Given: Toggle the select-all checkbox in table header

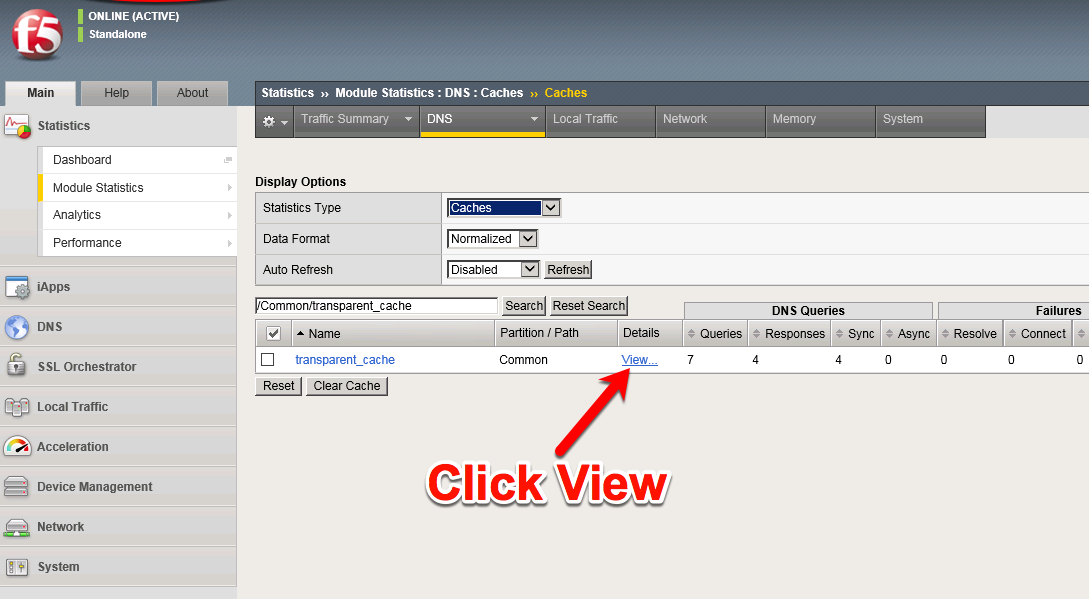Looking at the screenshot, I should (x=274, y=334).
